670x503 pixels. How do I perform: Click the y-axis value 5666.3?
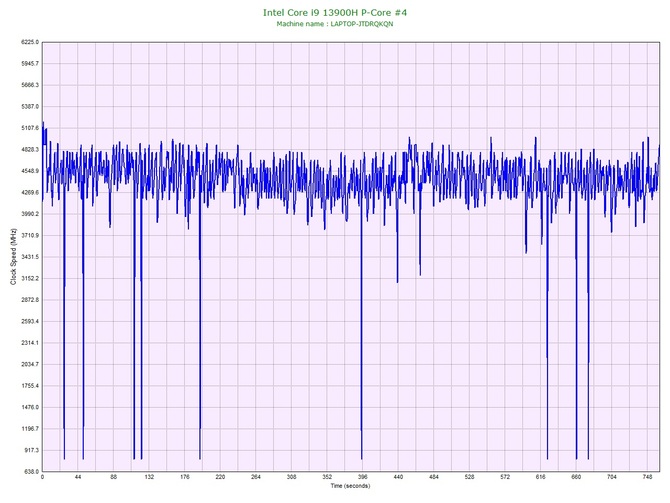pyautogui.click(x=30, y=85)
